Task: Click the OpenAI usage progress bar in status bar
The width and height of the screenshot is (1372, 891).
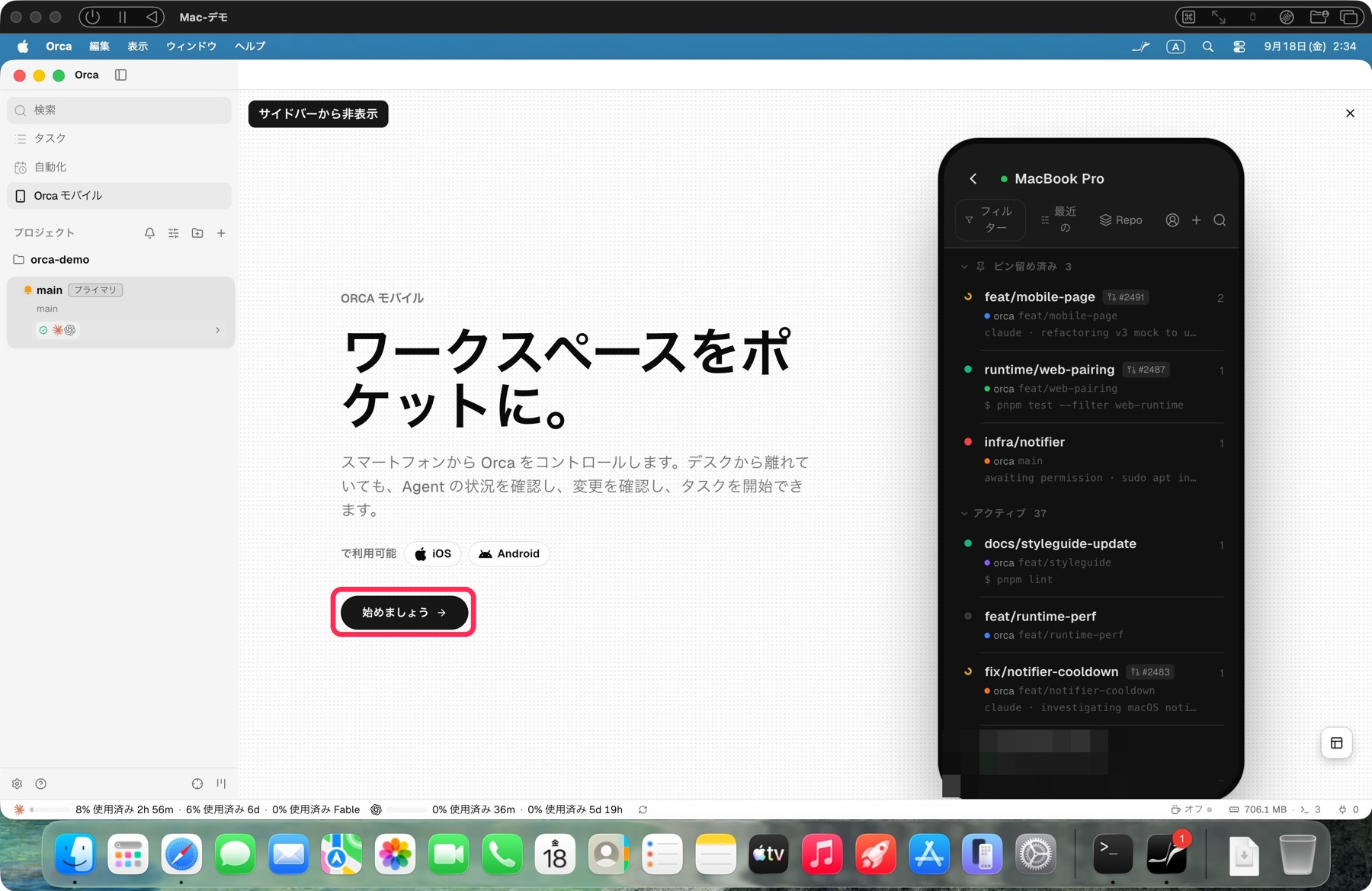Action: coord(406,809)
